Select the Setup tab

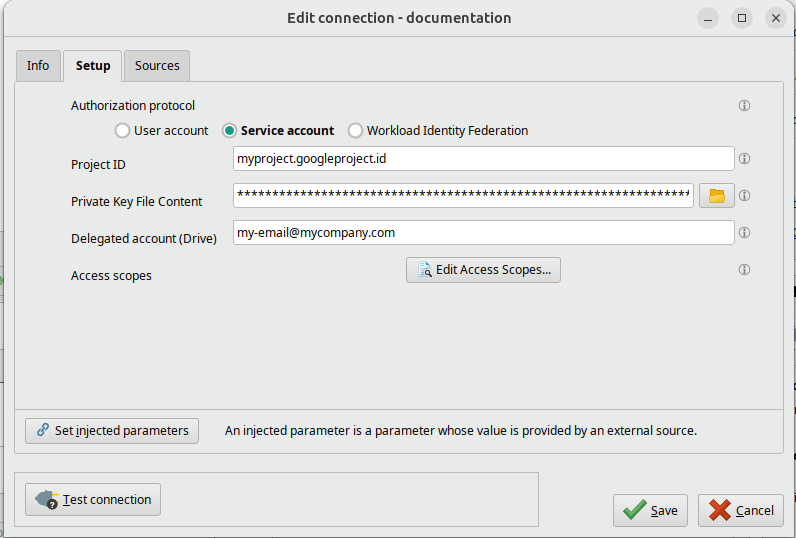[93, 66]
